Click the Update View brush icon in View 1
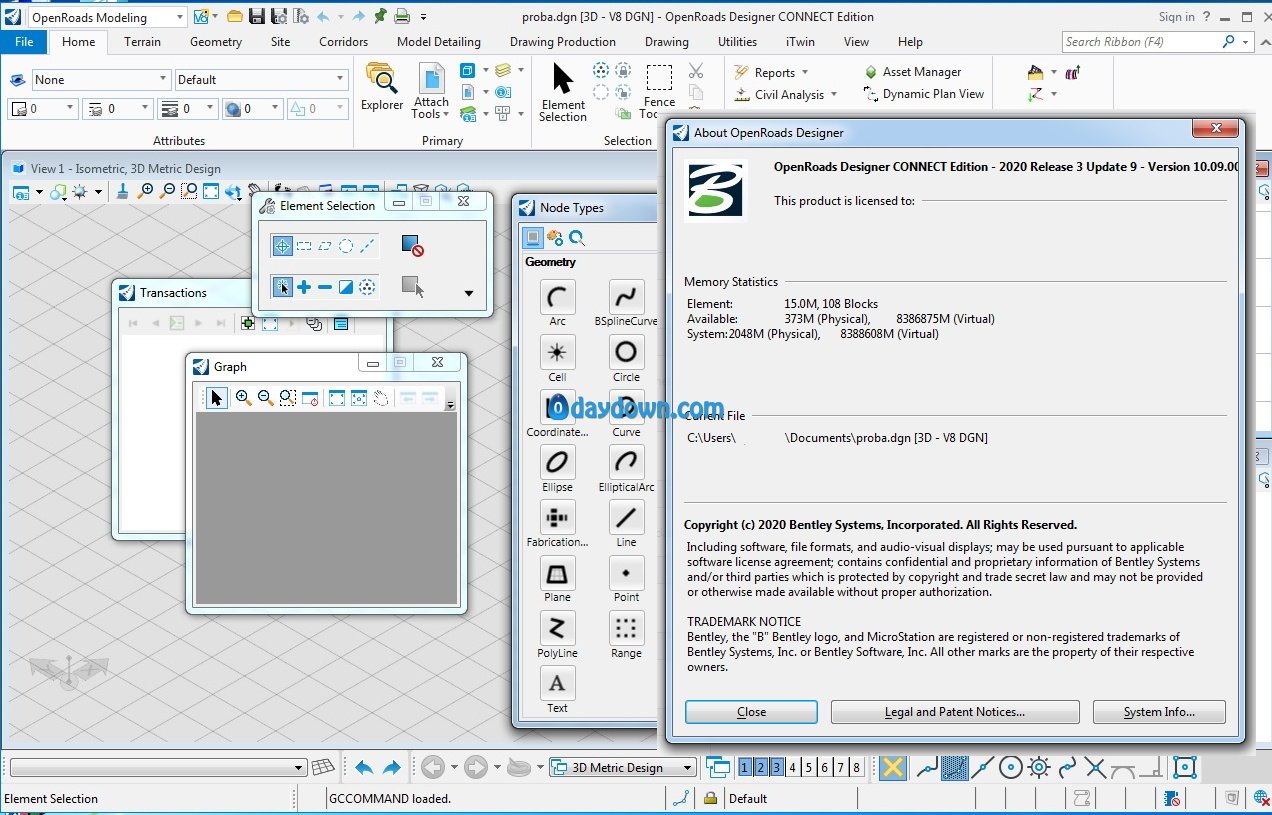1272x815 pixels. click(x=123, y=191)
